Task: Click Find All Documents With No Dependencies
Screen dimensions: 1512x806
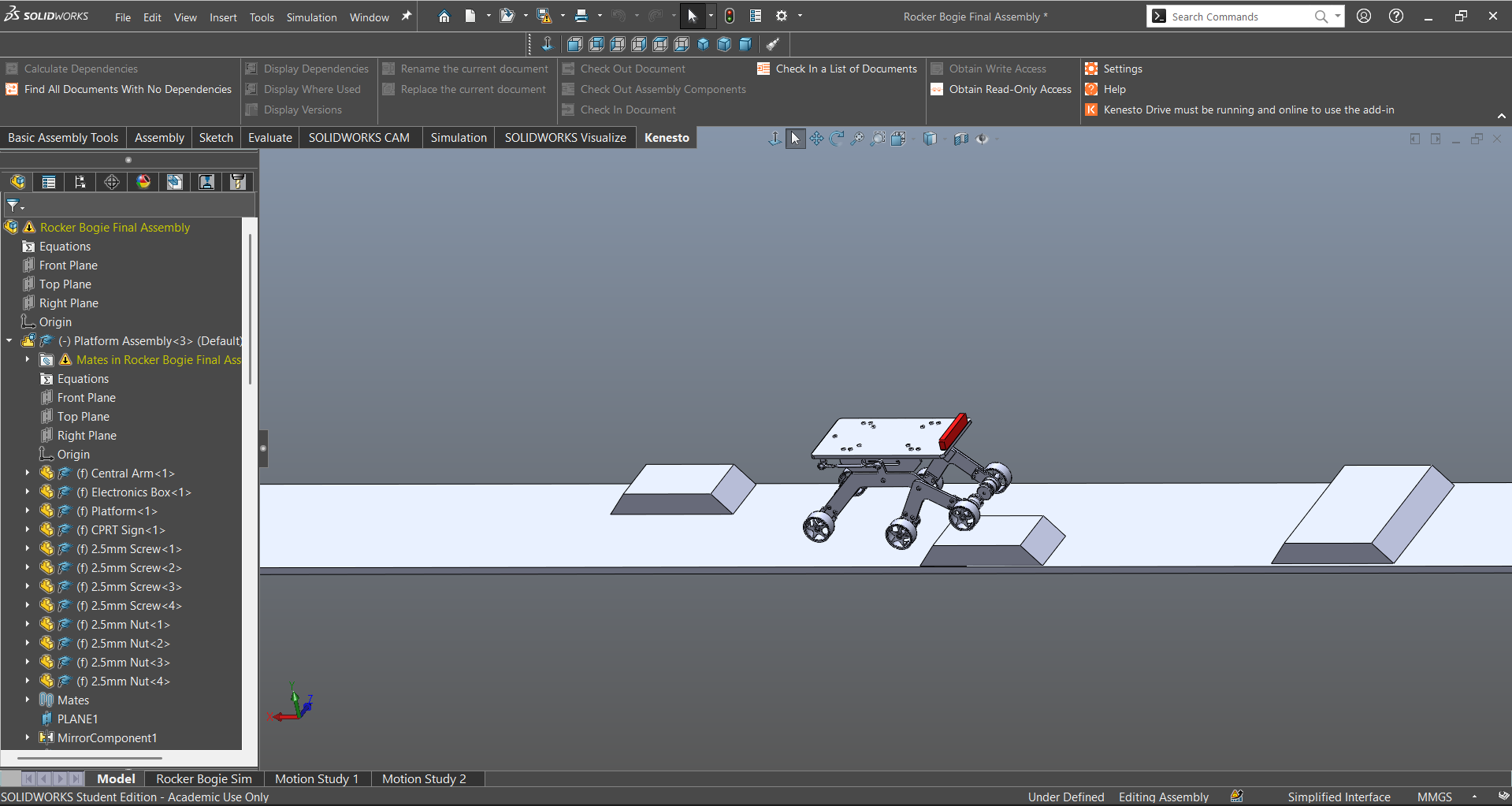Action: (128, 89)
